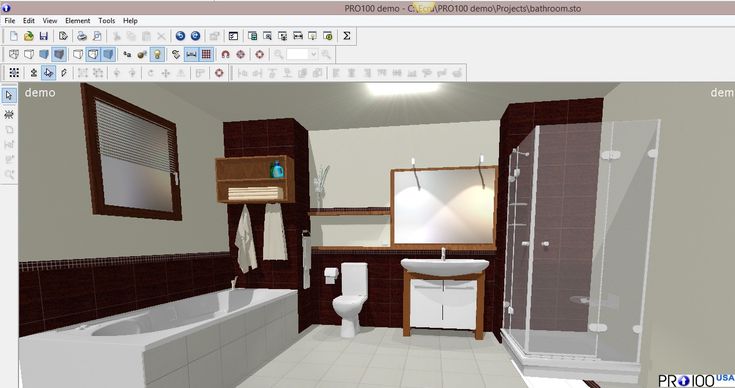The height and width of the screenshot is (388, 735).
Task: Open the Help menu
Action: click(x=130, y=21)
